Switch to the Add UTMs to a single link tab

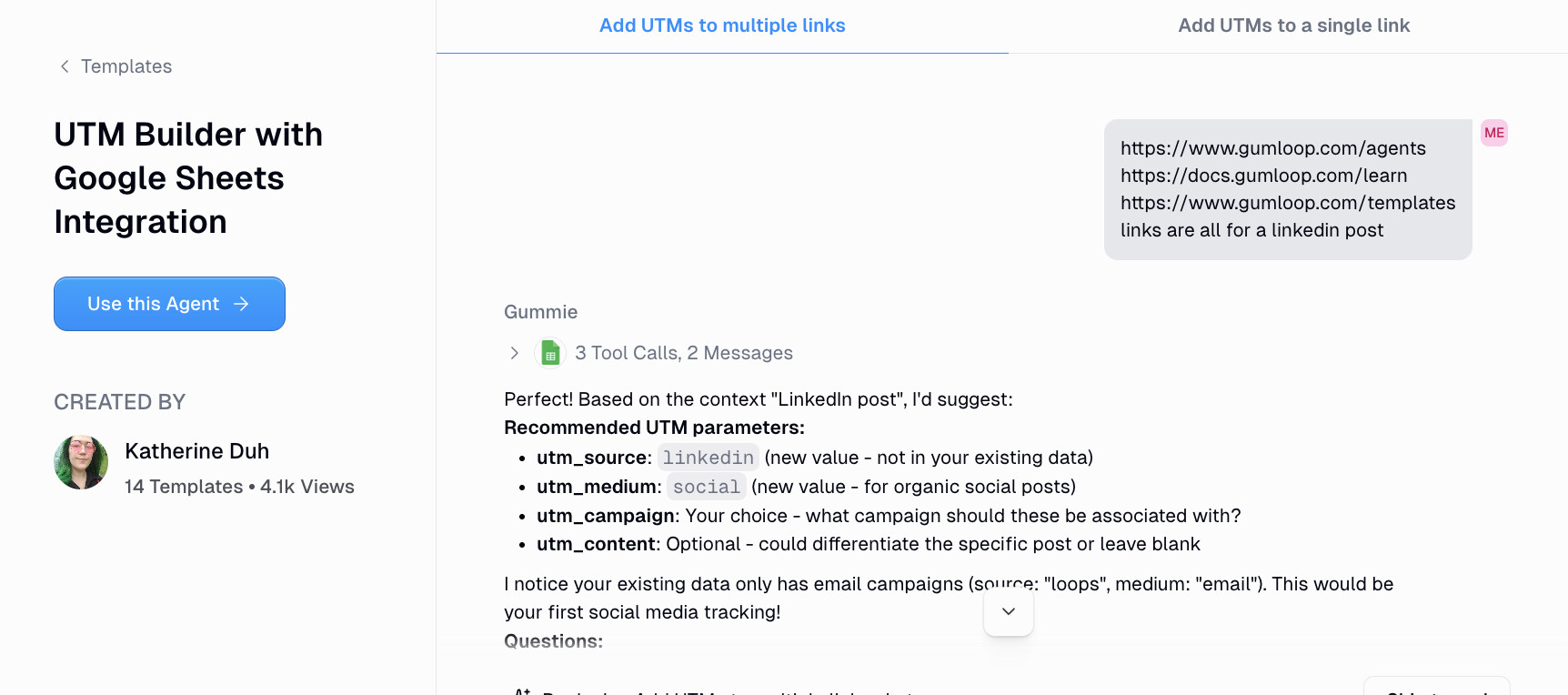tap(1293, 25)
